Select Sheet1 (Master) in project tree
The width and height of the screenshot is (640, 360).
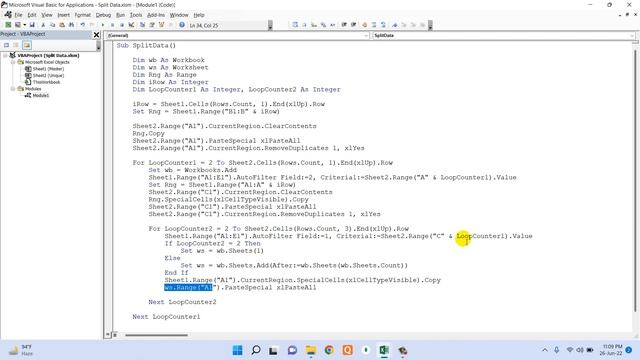click(x=48, y=69)
